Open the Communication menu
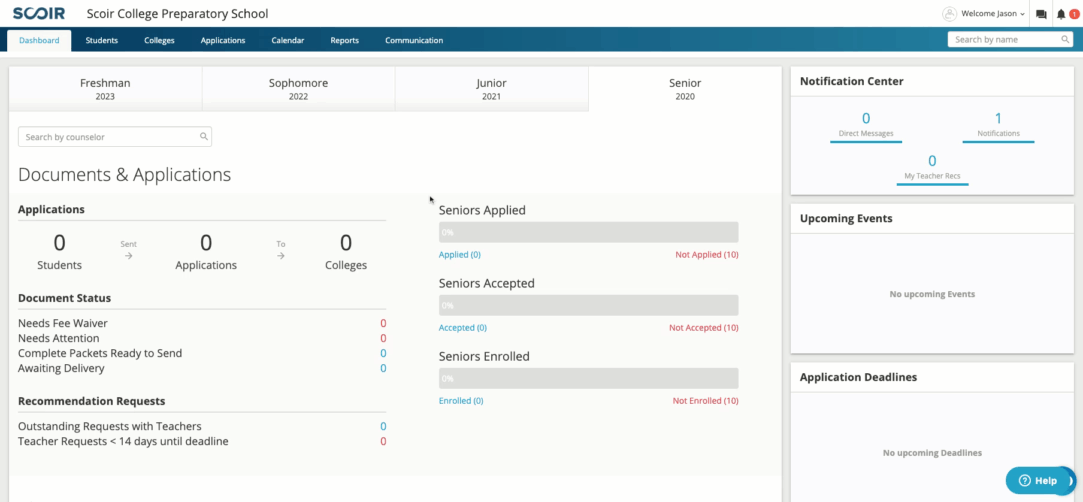Image resolution: width=1083 pixels, height=502 pixels. coord(414,40)
